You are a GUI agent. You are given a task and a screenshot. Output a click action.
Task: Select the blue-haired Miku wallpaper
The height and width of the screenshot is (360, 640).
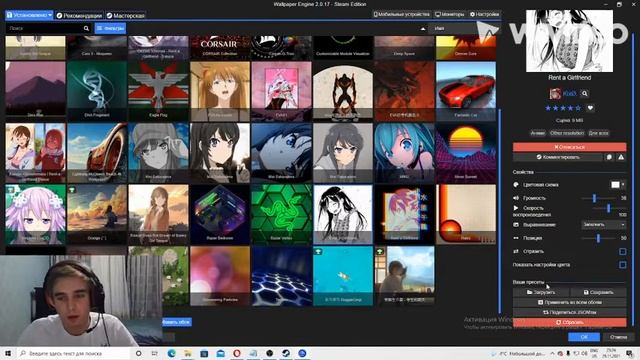click(x=404, y=153)
